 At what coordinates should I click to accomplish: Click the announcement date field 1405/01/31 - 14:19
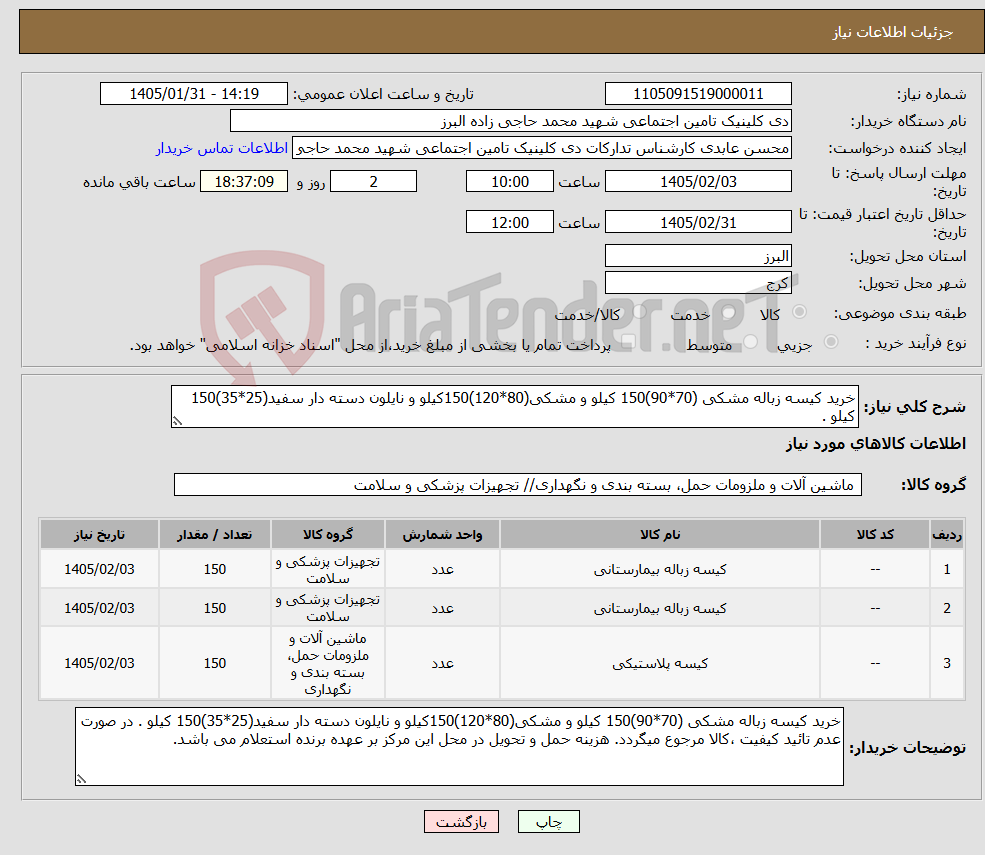[193, 94]
